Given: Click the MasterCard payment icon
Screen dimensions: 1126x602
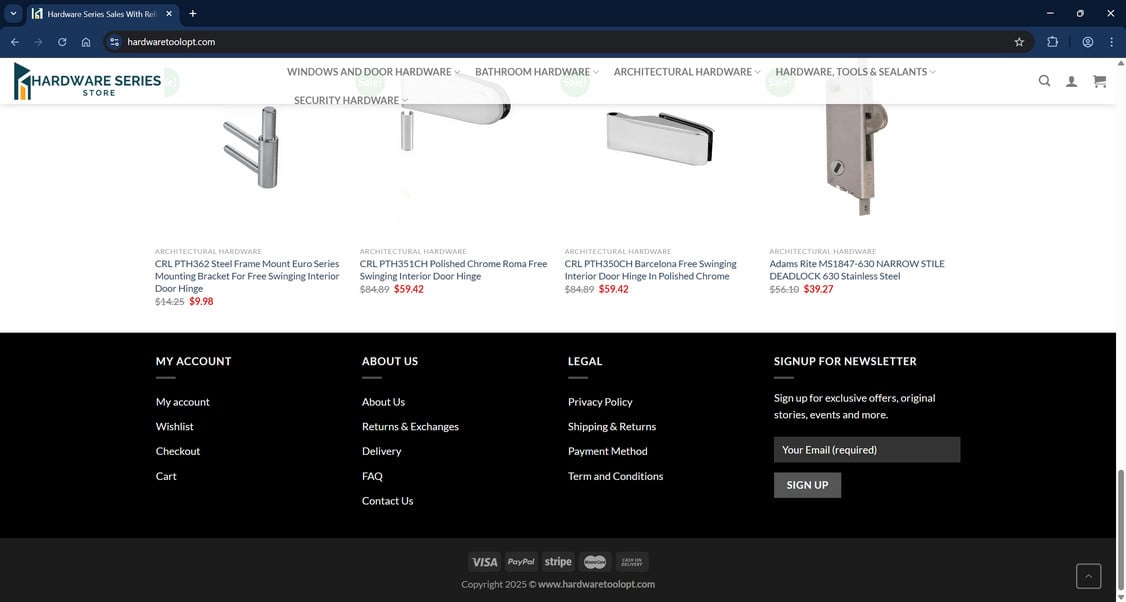Looking at the screenshot, I should tap(595, 562).
